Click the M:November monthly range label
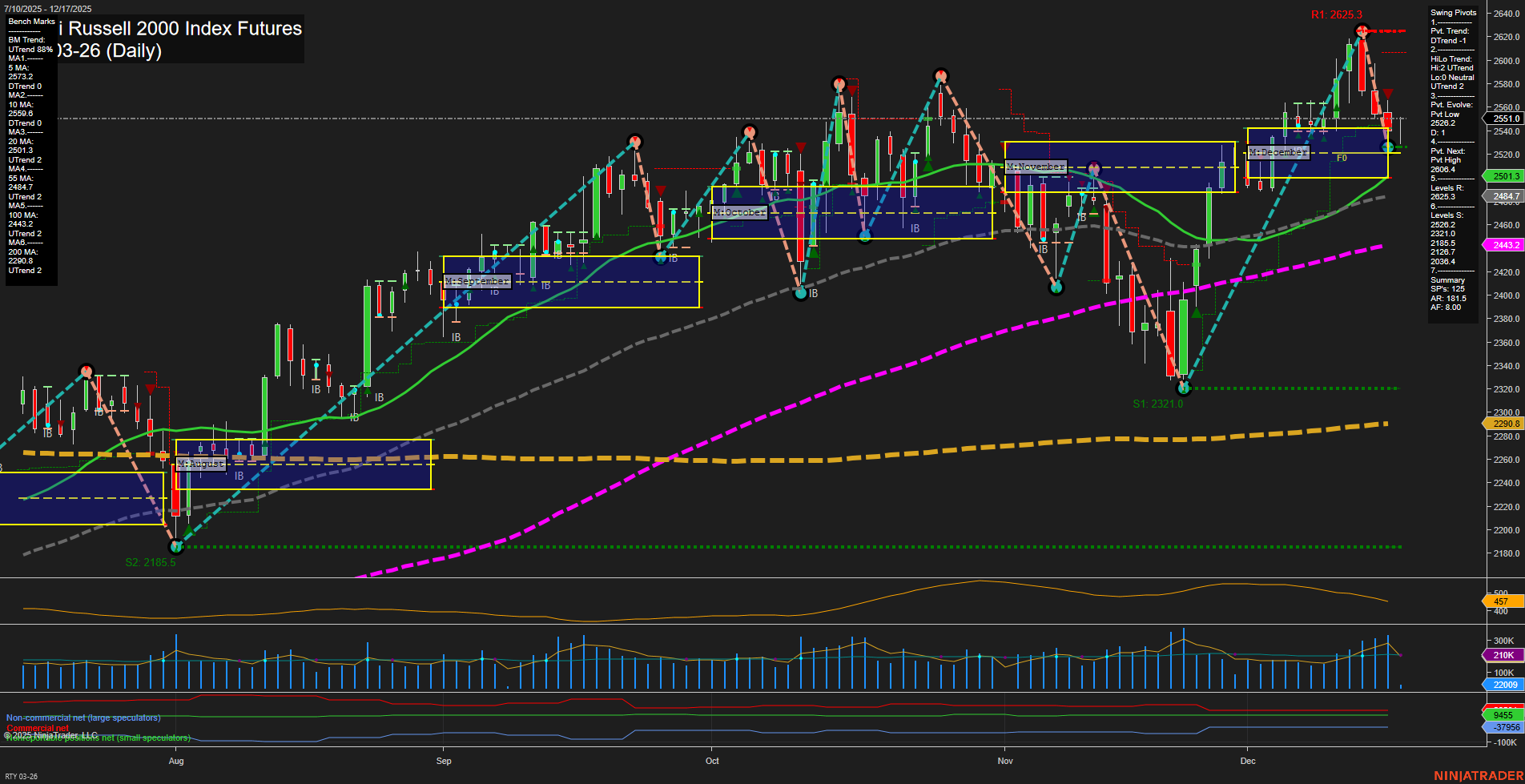The width and height of the screenshot is (1525, 784). (1036, 167)
